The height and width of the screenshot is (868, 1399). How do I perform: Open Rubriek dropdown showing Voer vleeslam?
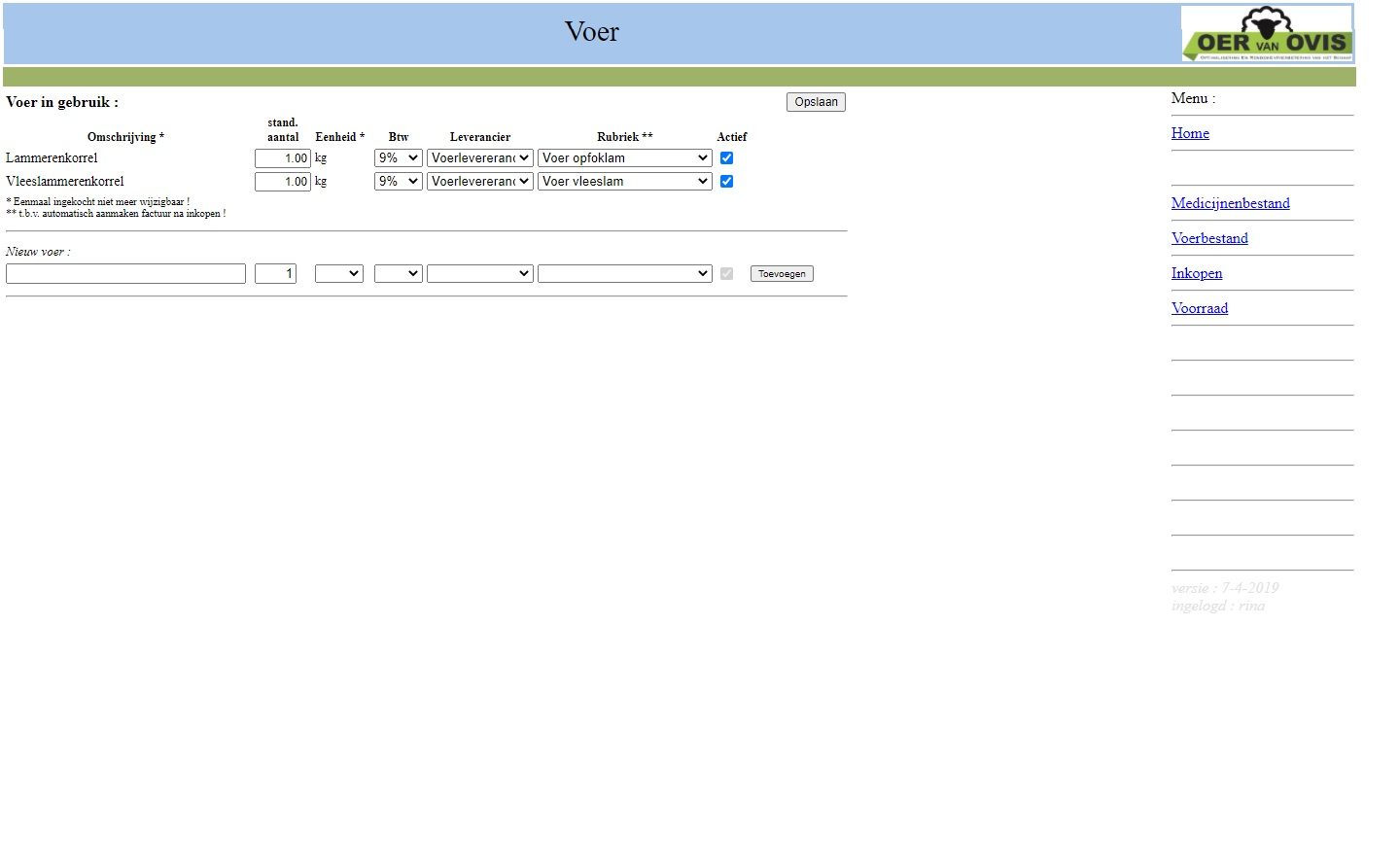click(x=624, y=181)
